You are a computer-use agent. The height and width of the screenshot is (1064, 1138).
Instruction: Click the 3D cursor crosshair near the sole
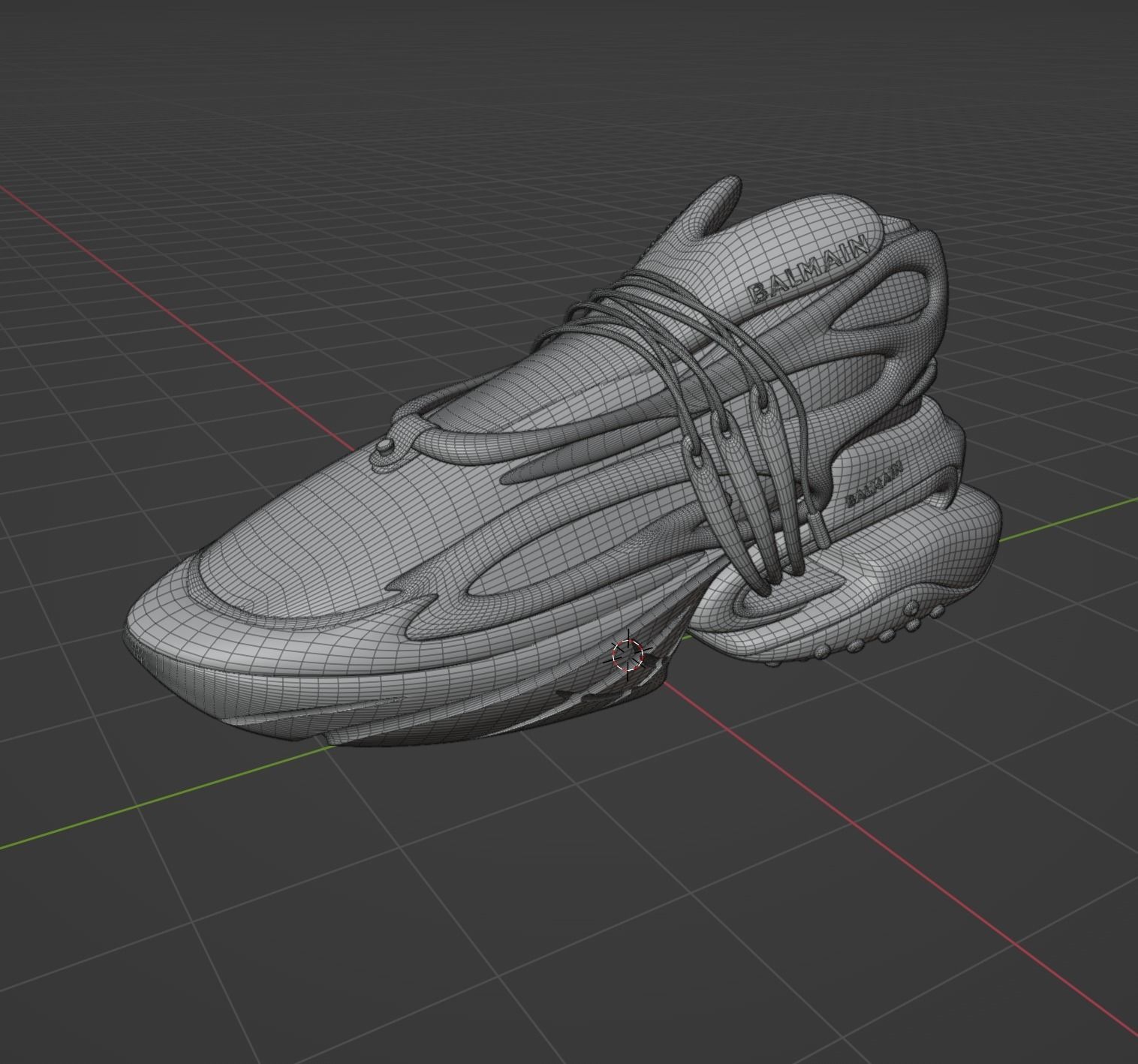pyautogui.click(x=628, y=655)
